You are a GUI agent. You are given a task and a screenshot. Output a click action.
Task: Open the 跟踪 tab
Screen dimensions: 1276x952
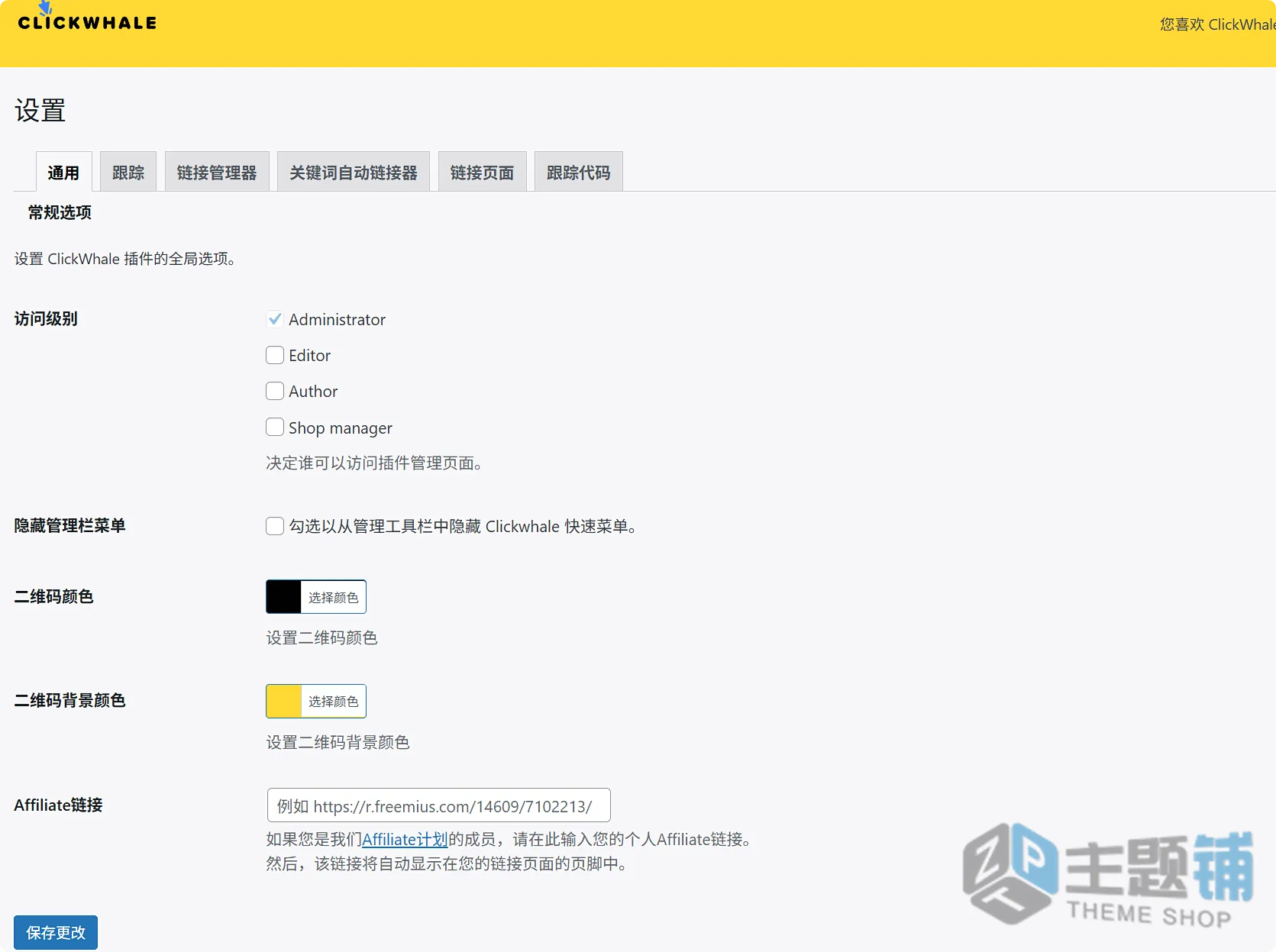coord(128,172)
